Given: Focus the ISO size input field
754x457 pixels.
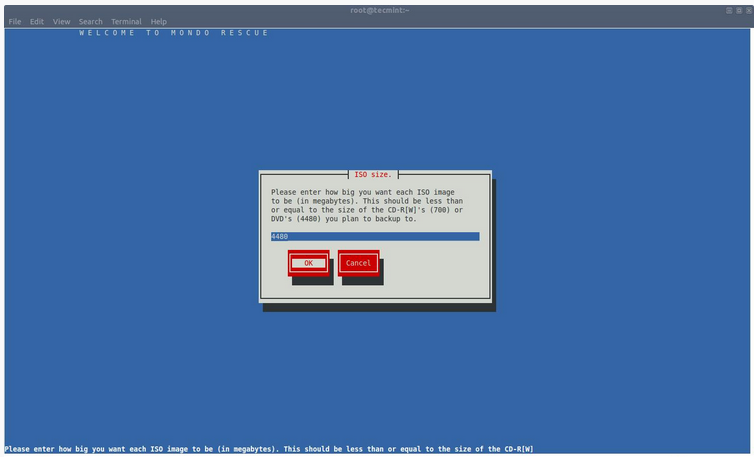Looking at the screenshot, I should 375,237.
